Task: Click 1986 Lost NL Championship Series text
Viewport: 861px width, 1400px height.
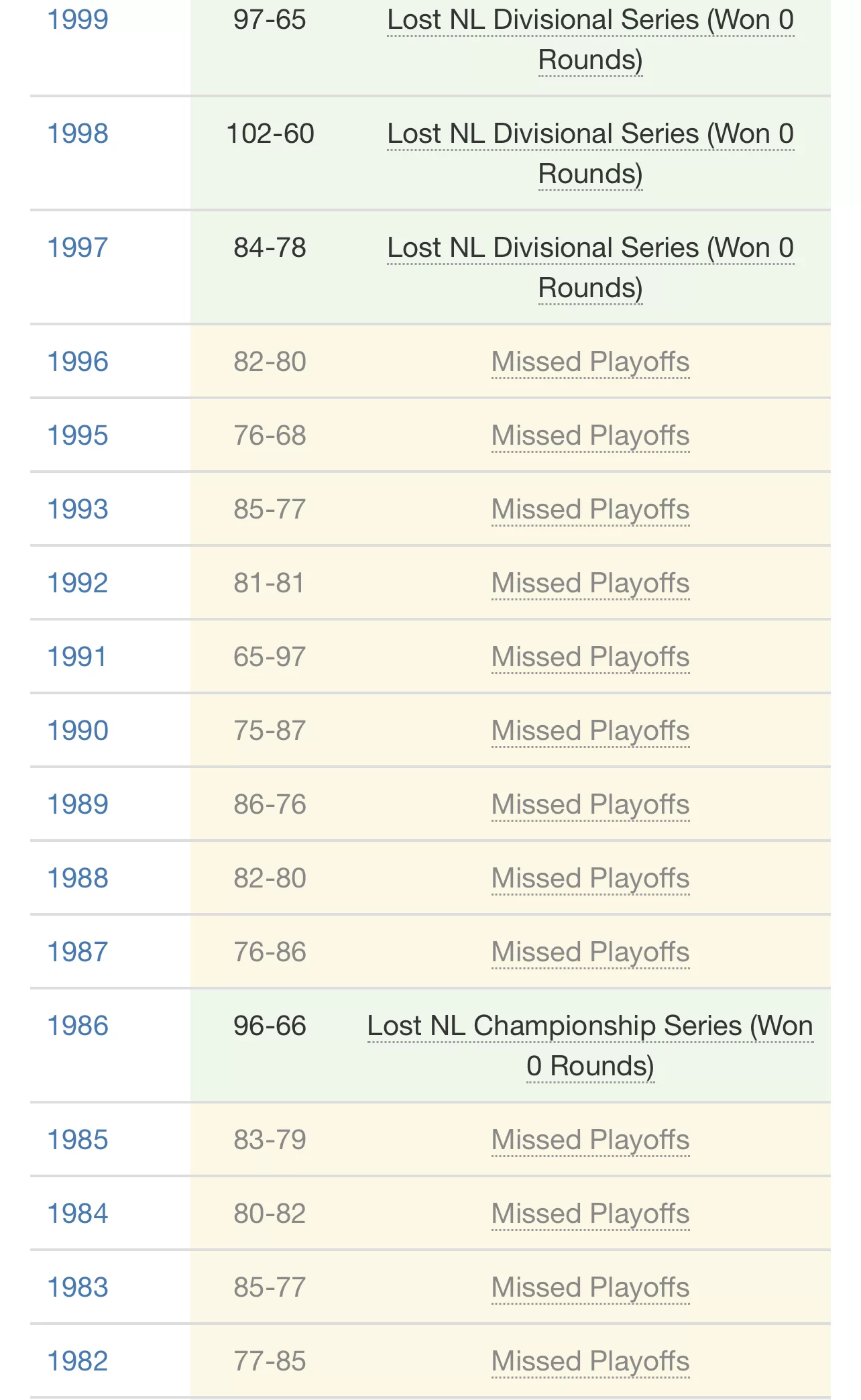Action: [x=590, y=1046]
